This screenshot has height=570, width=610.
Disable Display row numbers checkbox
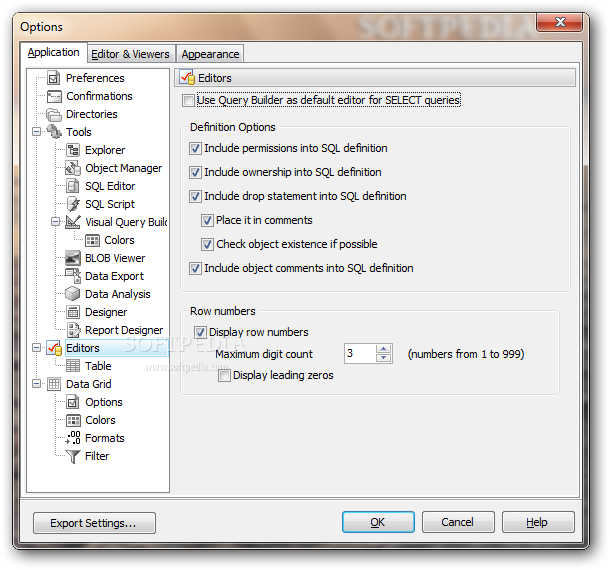(x=200, y=332)
